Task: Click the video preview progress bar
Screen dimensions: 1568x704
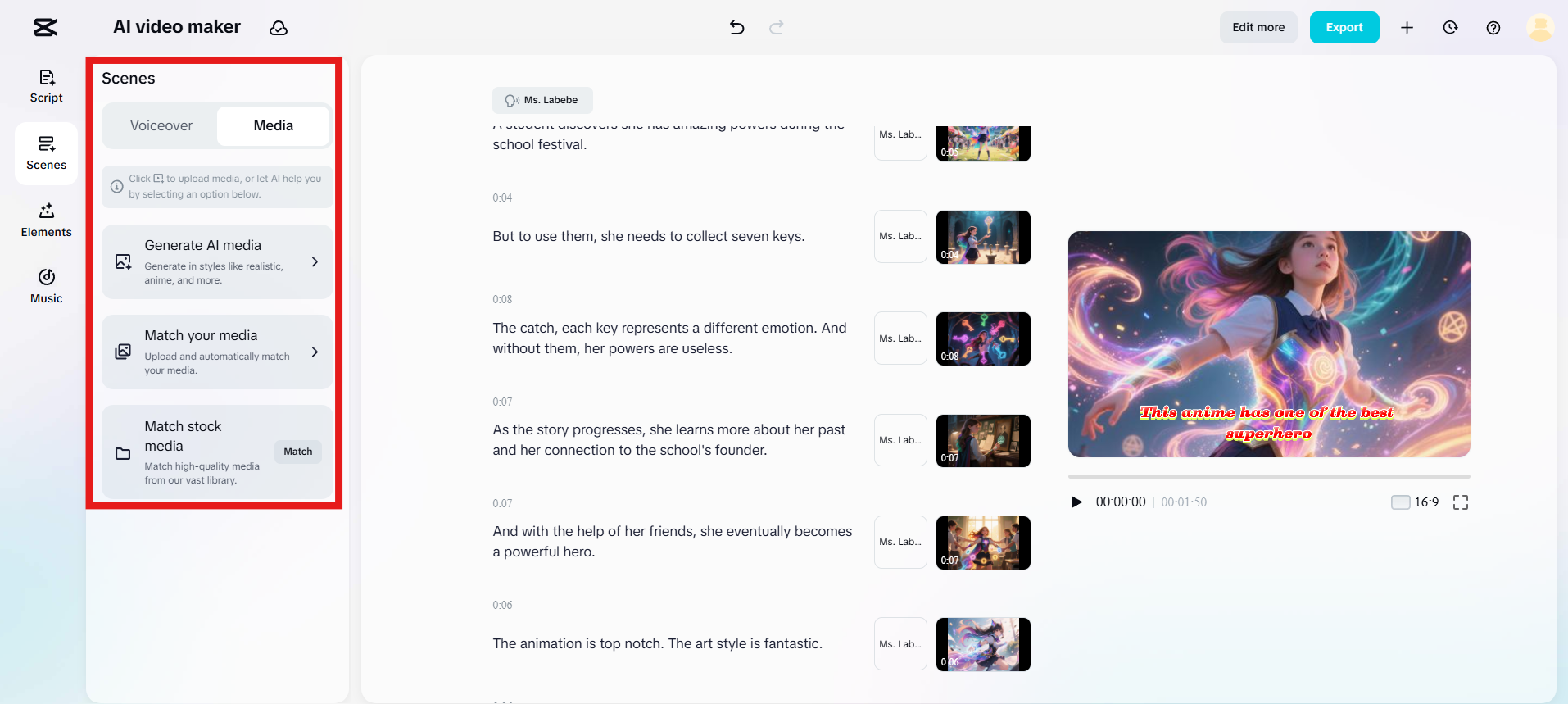Action: 1268,476
